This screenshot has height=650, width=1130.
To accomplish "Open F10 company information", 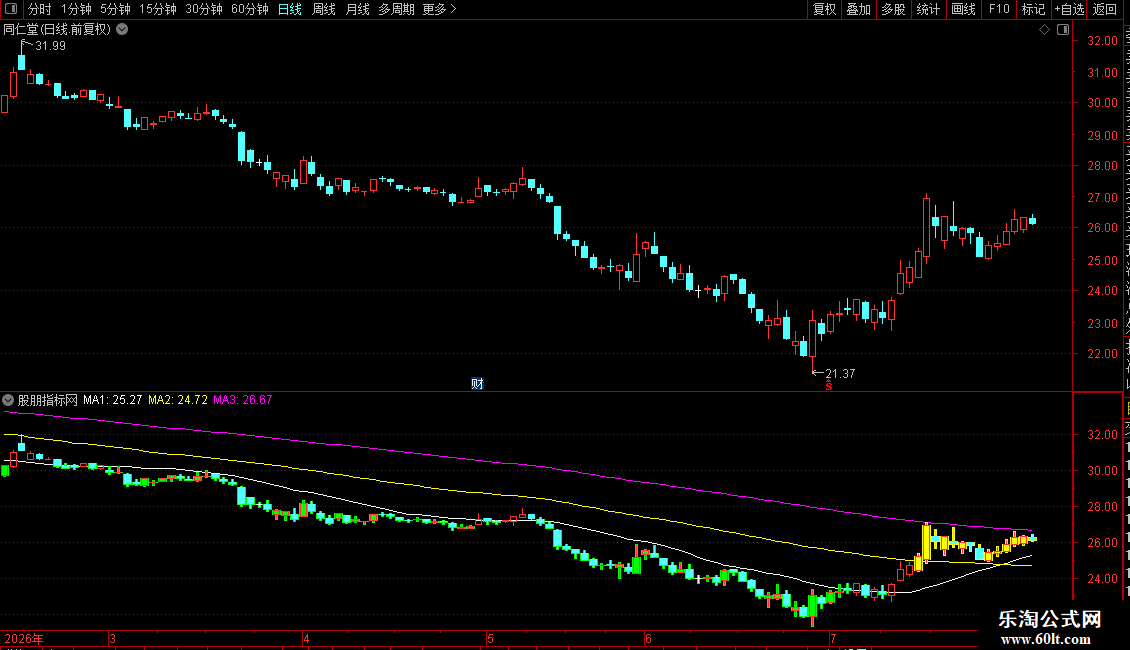I will [999, 9].
